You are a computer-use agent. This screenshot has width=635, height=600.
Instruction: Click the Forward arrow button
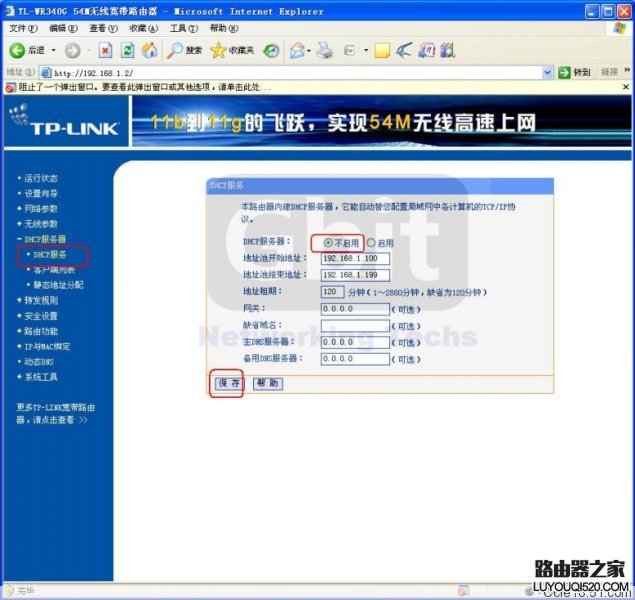point(73,51)
